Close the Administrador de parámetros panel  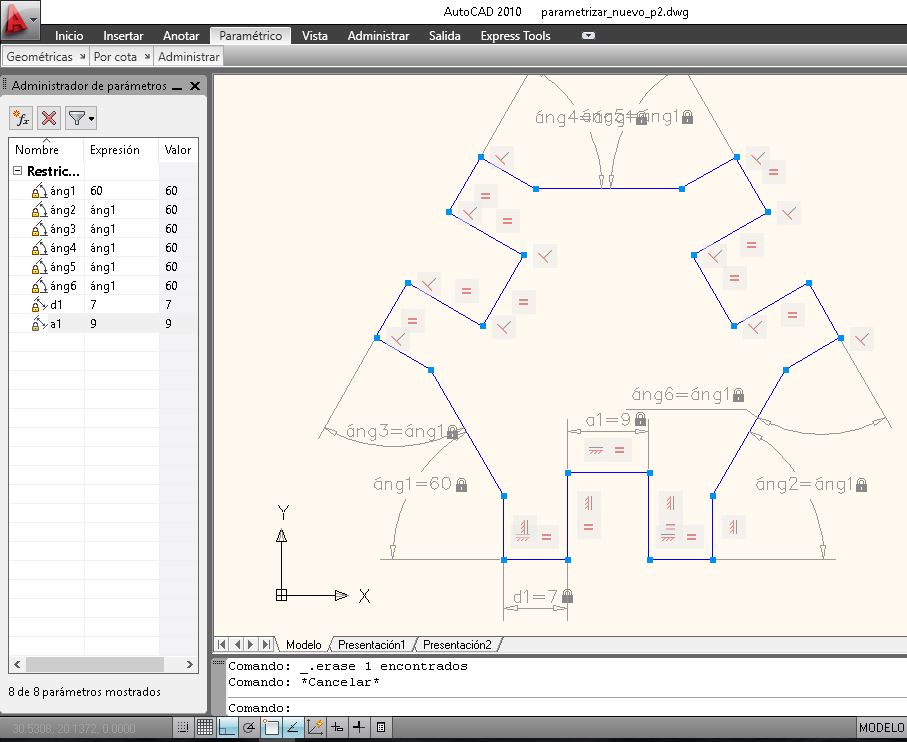195,86
